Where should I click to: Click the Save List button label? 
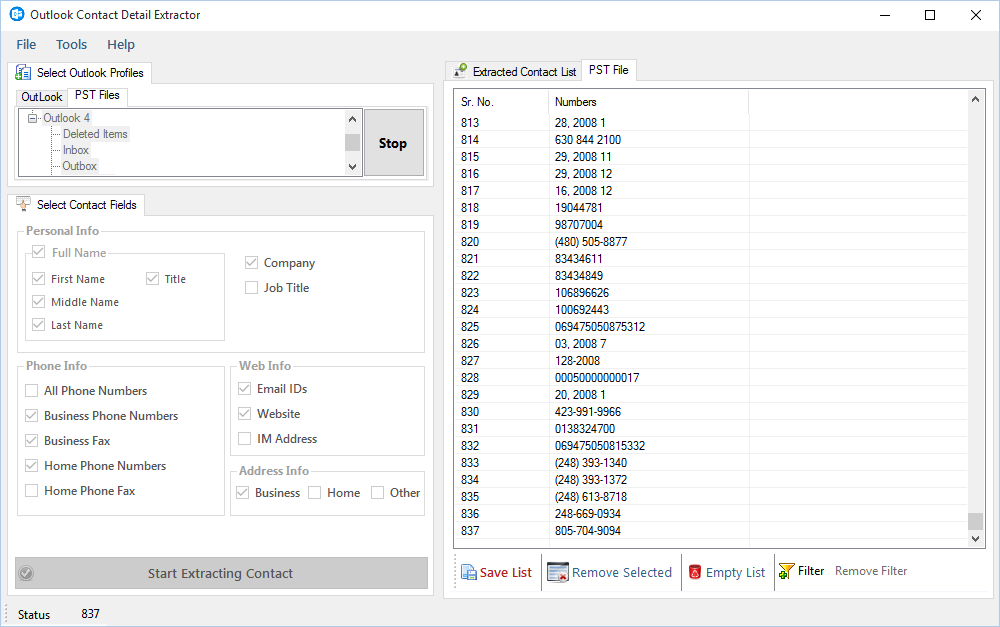[x=505, y=573]
